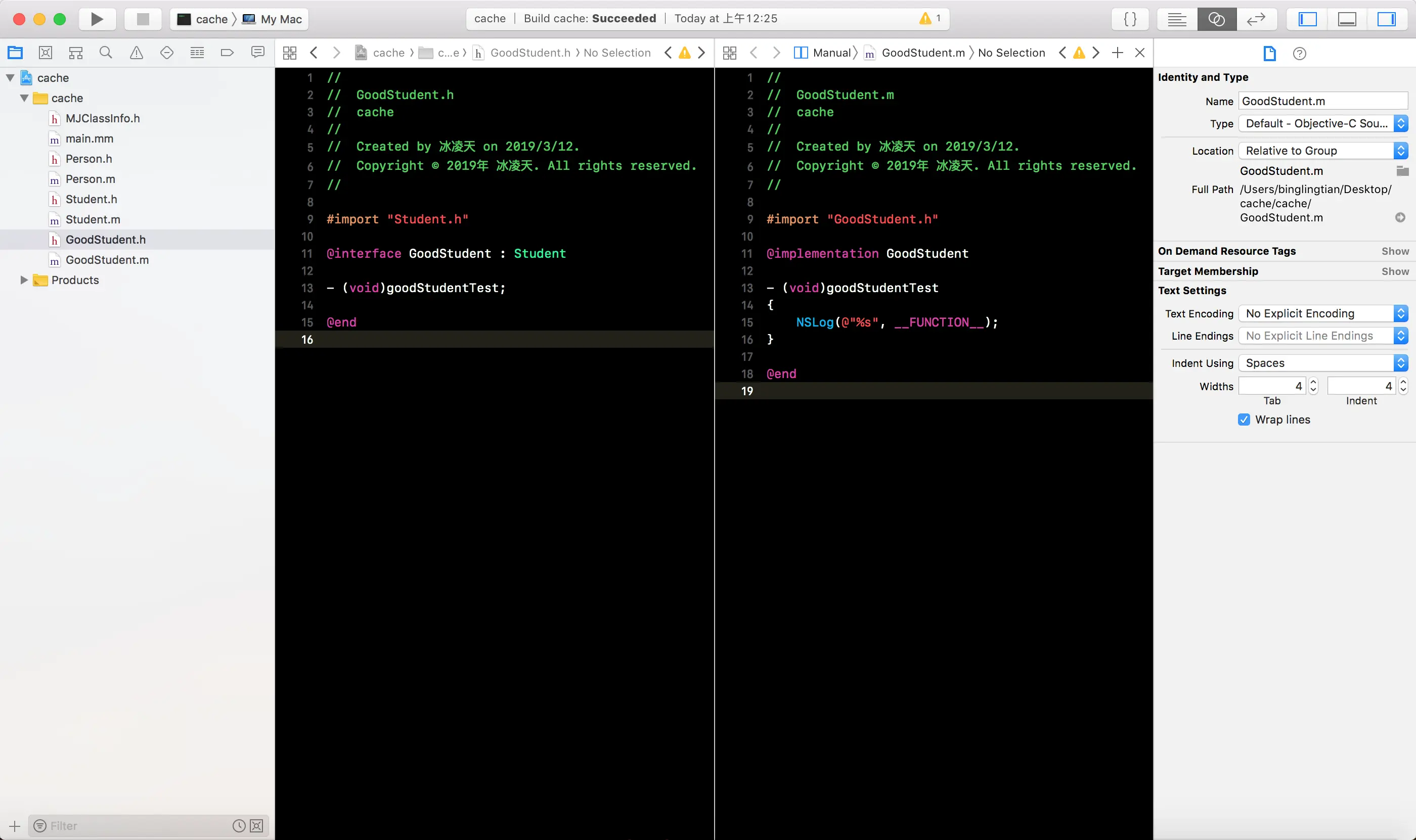Open the Quick Help inspector
The width and height of the screenshot is (1416, 840).
point(1299,53)
